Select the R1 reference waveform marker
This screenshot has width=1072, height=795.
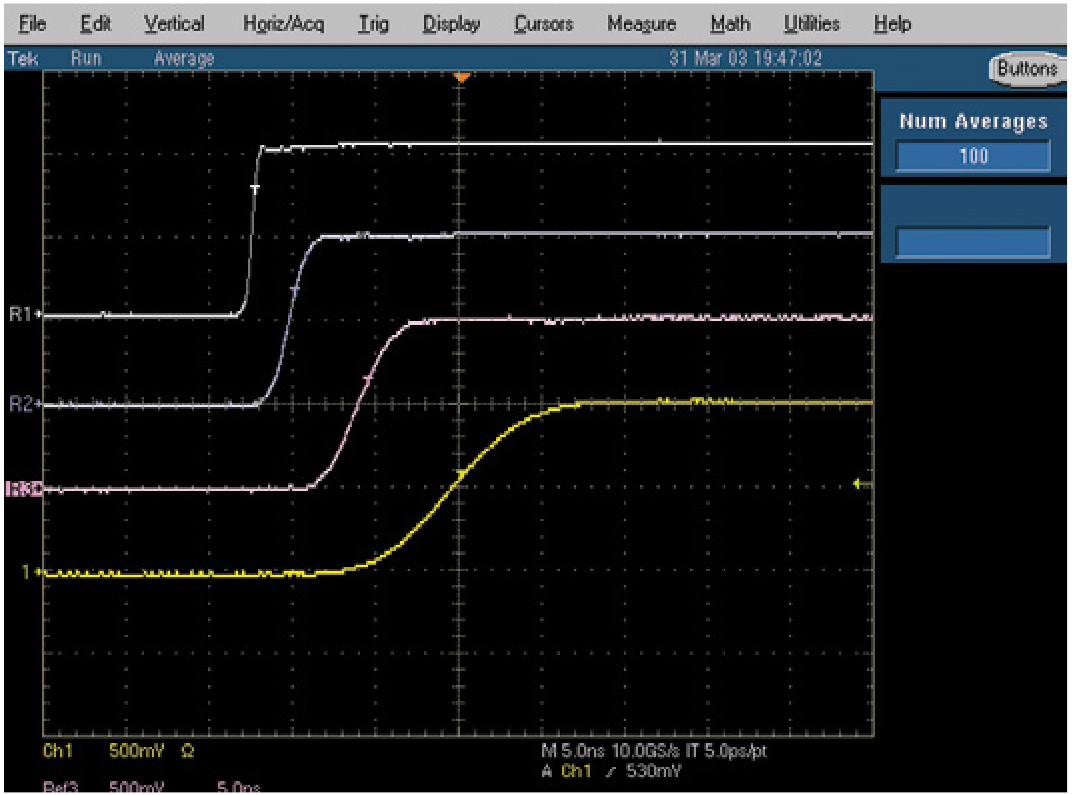pyautogui.click(x=24, y=315)
